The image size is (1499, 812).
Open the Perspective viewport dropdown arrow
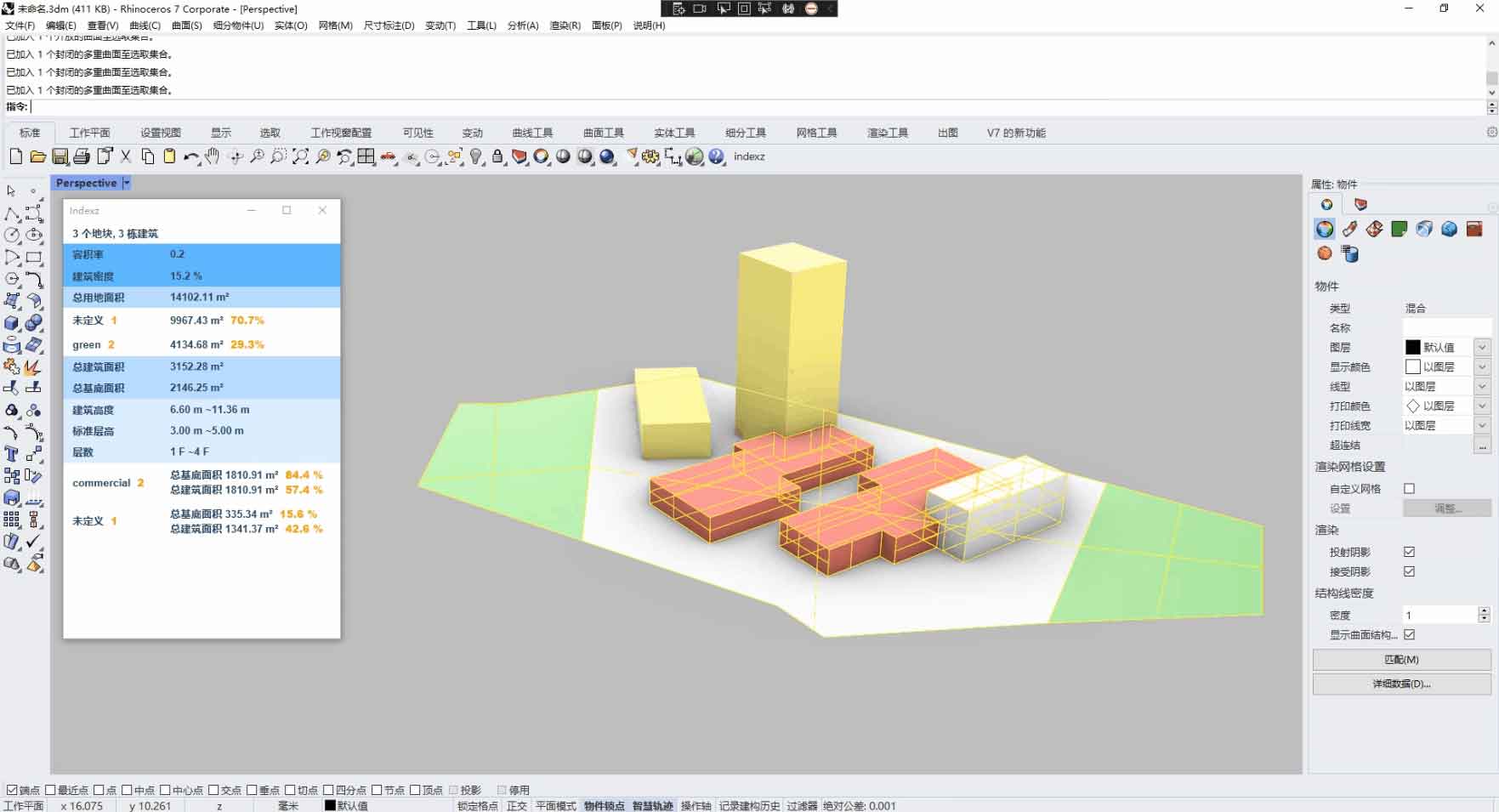(x=127, y=183)
